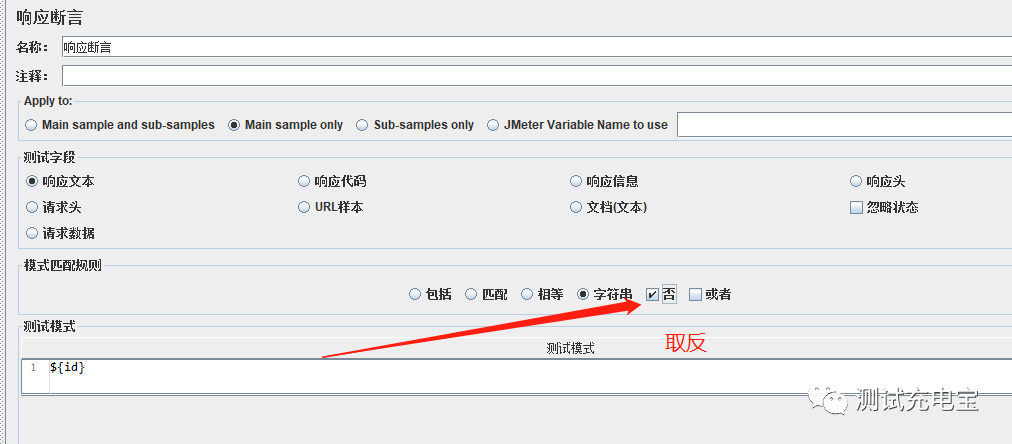Click the ${id} pattern row
This screenshot has width=1012, height=444.
click(x=516, y=368)
